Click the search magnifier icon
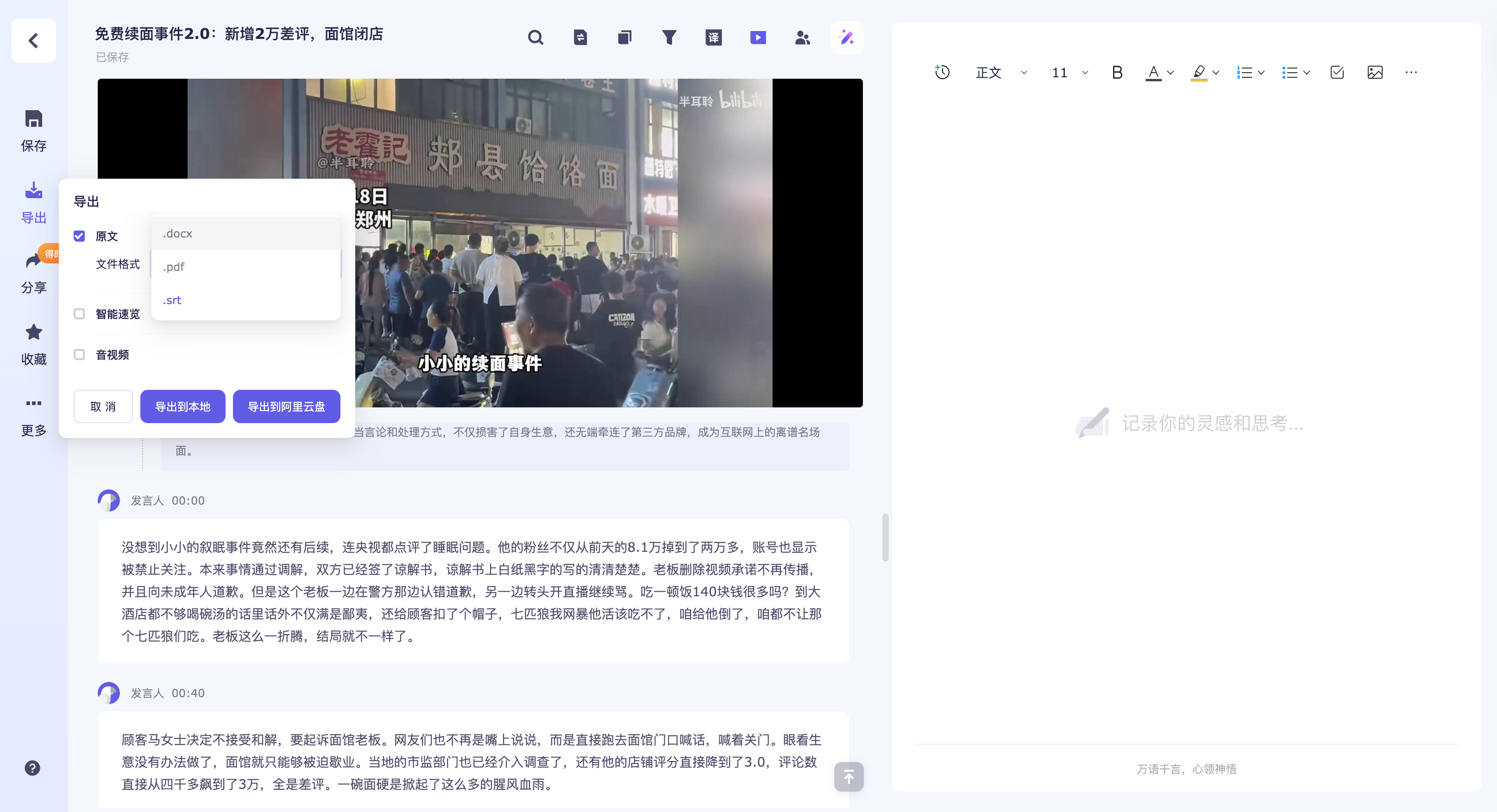Screen dimensions: 1497x812 pyautogui.click(x=536, y=38)
